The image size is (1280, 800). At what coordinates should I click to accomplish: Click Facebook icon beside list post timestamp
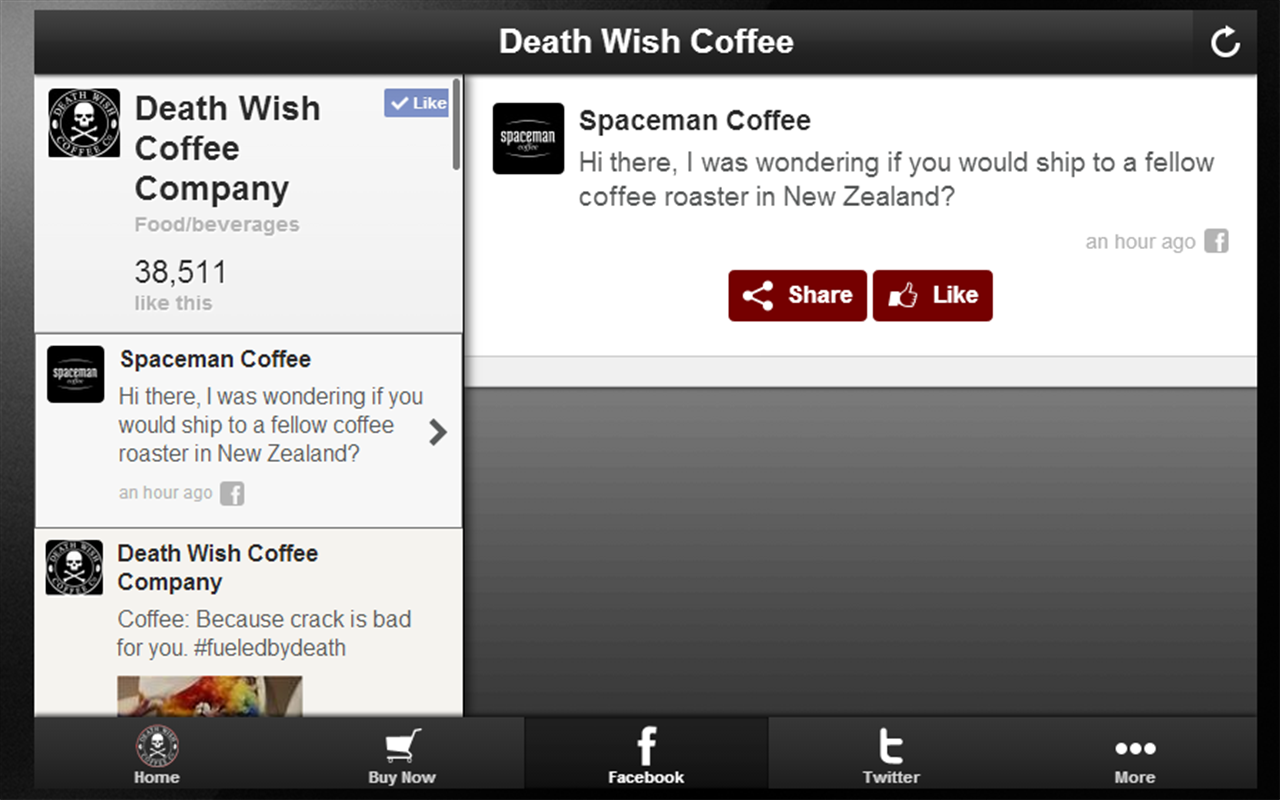click(x=232, y=493)
